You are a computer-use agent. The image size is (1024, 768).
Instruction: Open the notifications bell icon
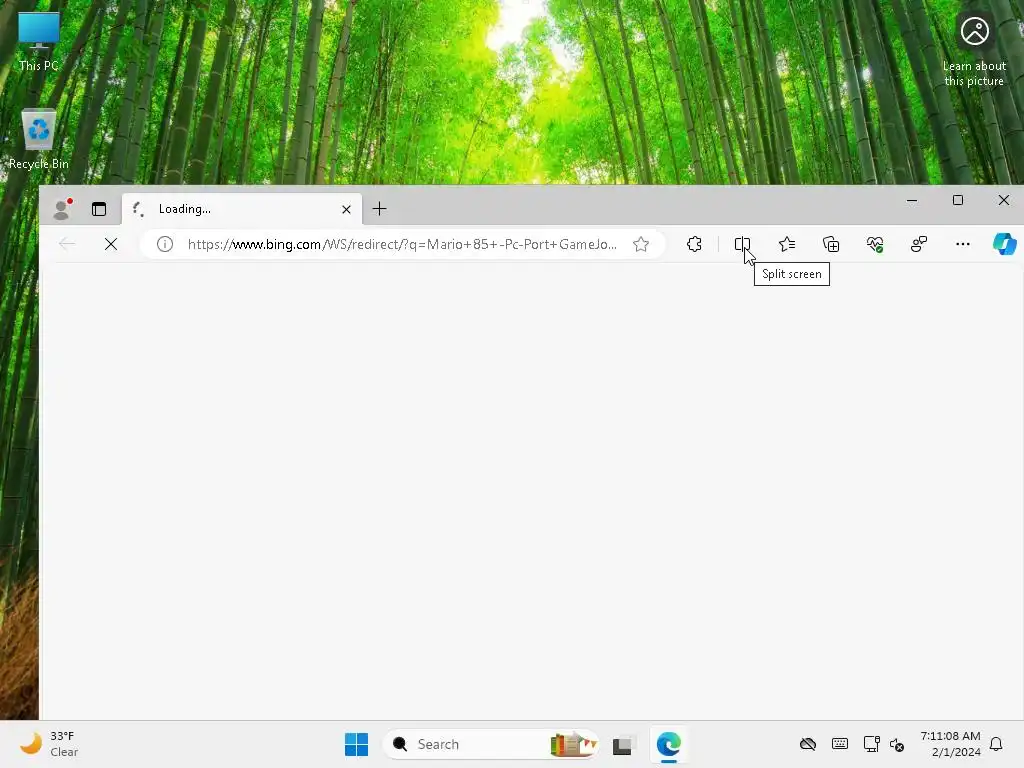pos(997,744)
